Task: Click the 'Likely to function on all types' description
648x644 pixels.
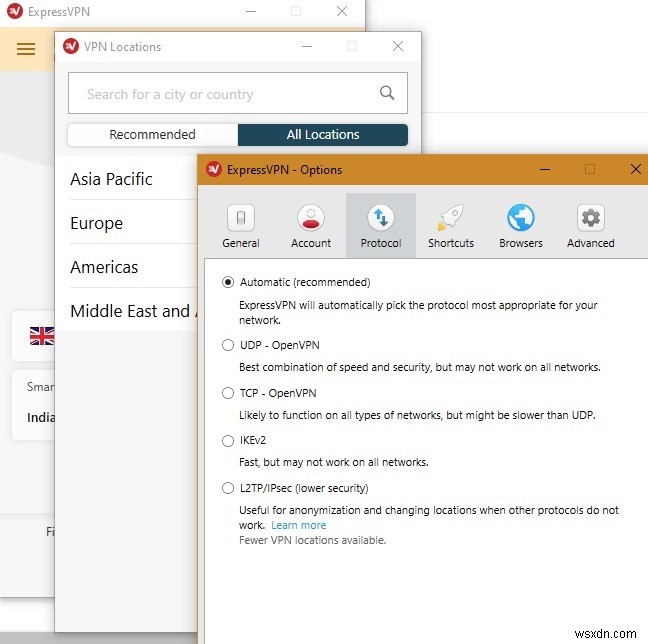Action: click(417, 415)
